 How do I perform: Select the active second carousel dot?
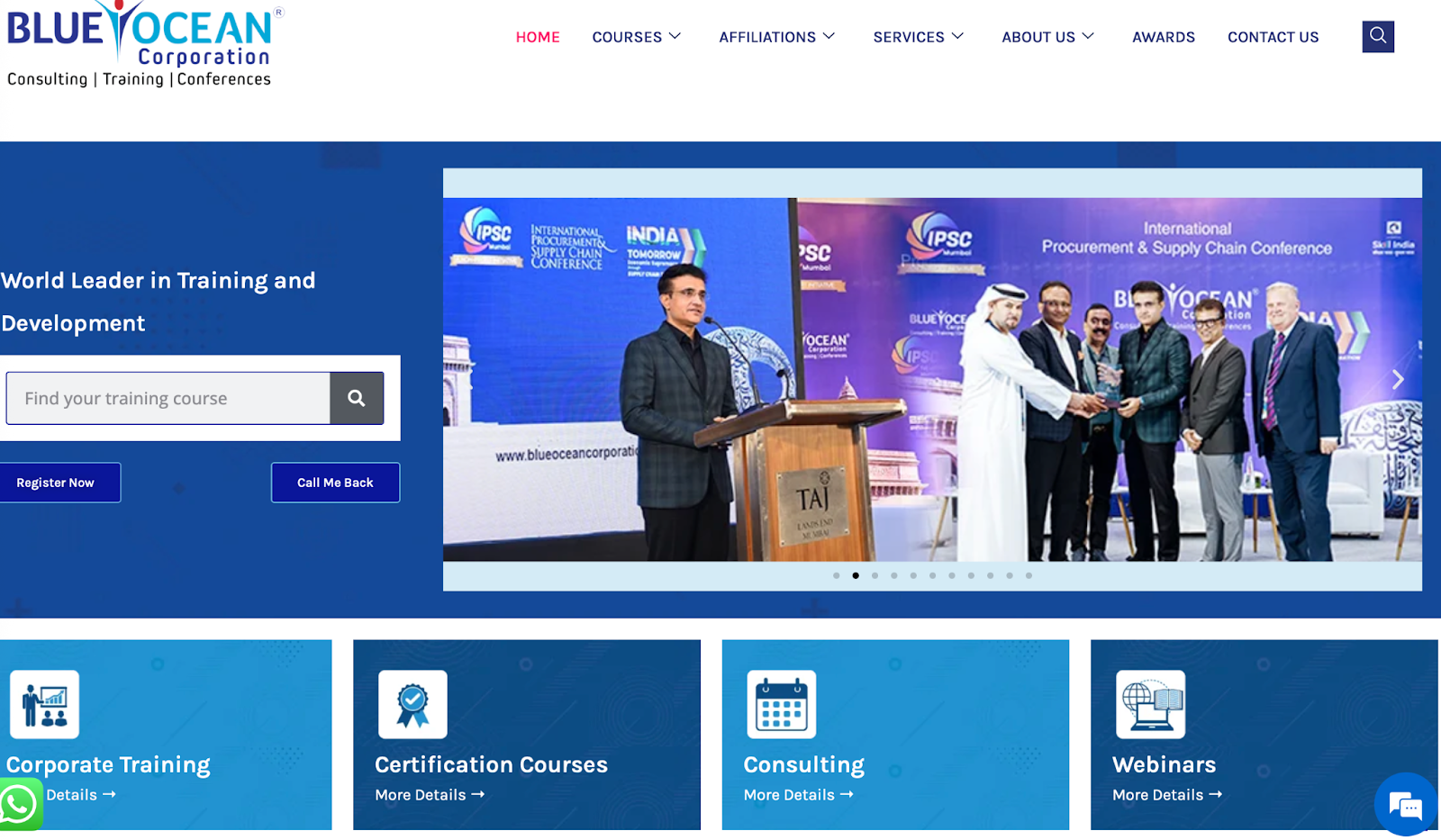point(856,575)
